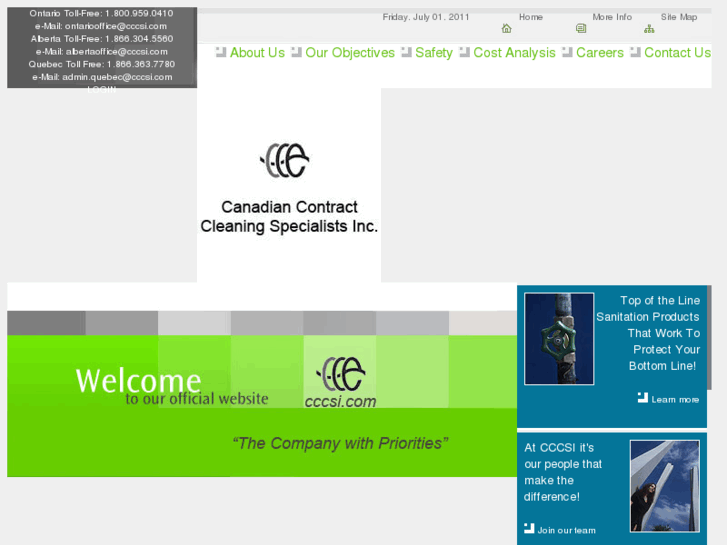
Task: Click the bullet icon beside Safety
Action: [x=406, y=52]
